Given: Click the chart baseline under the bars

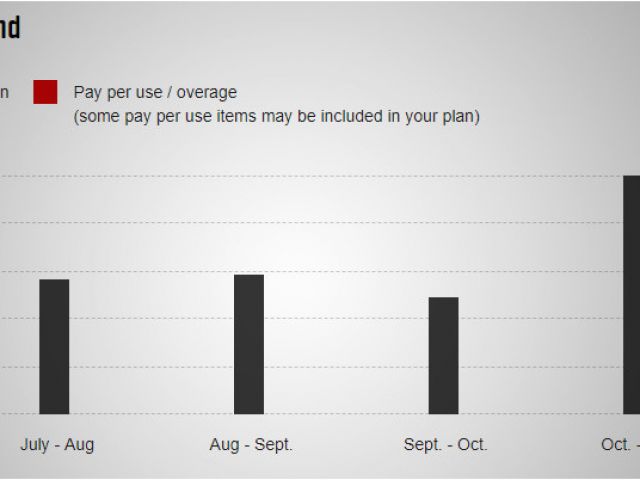Looking at the screenshot, I should point(320,414).
